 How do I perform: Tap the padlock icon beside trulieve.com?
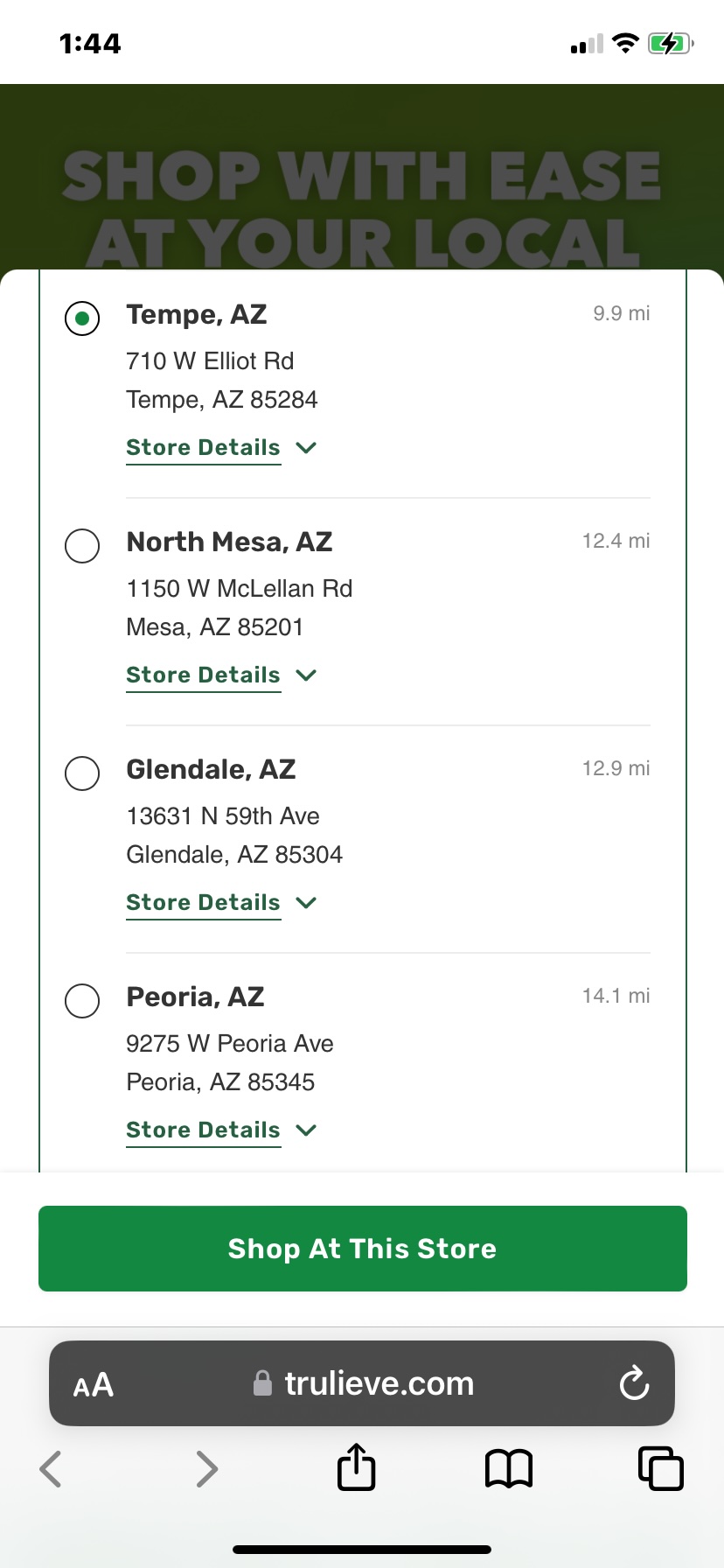click(x=262, y=1383)
